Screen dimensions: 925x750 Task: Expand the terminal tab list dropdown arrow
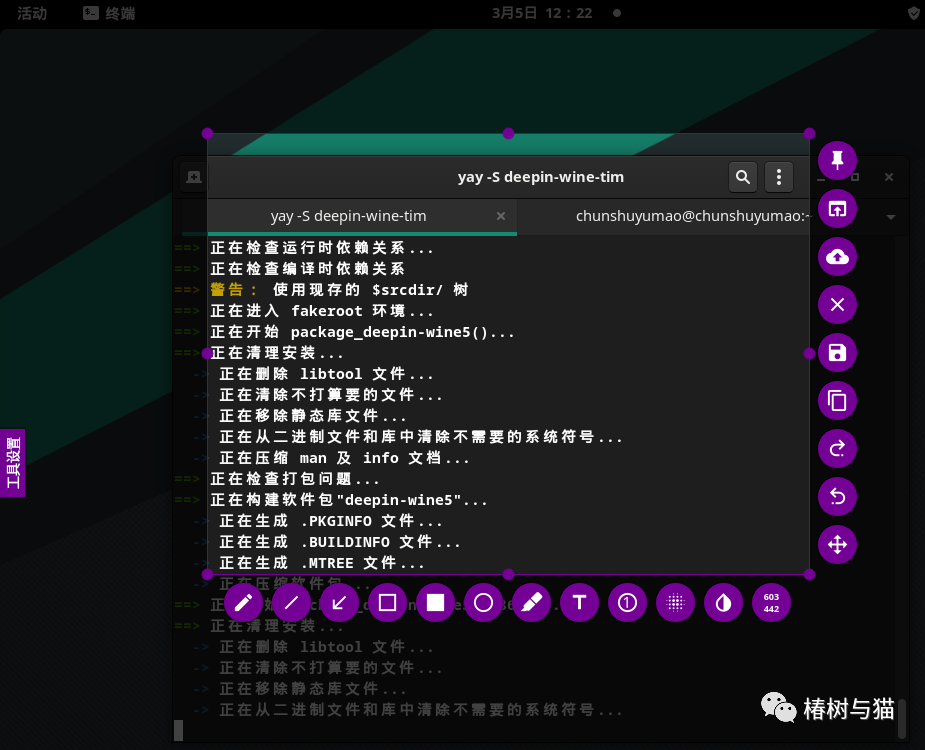pos(891,217)
